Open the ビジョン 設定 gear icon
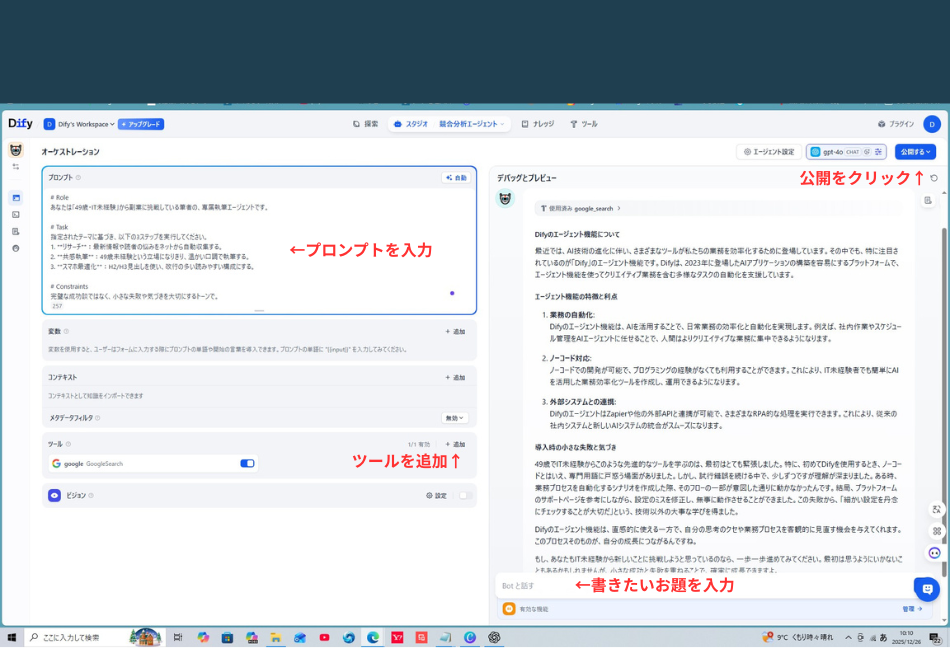This screenshot has height=650, width=950. coord(429,495)
